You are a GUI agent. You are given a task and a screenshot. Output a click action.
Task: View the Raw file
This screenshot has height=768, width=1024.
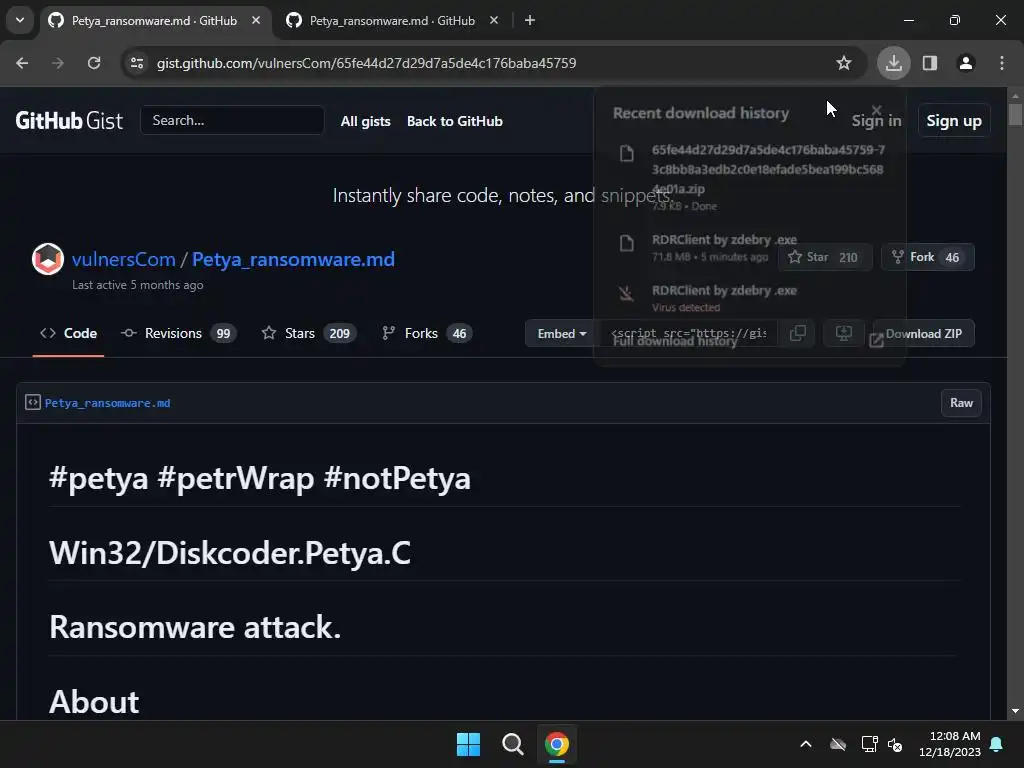tap(961, 403)
